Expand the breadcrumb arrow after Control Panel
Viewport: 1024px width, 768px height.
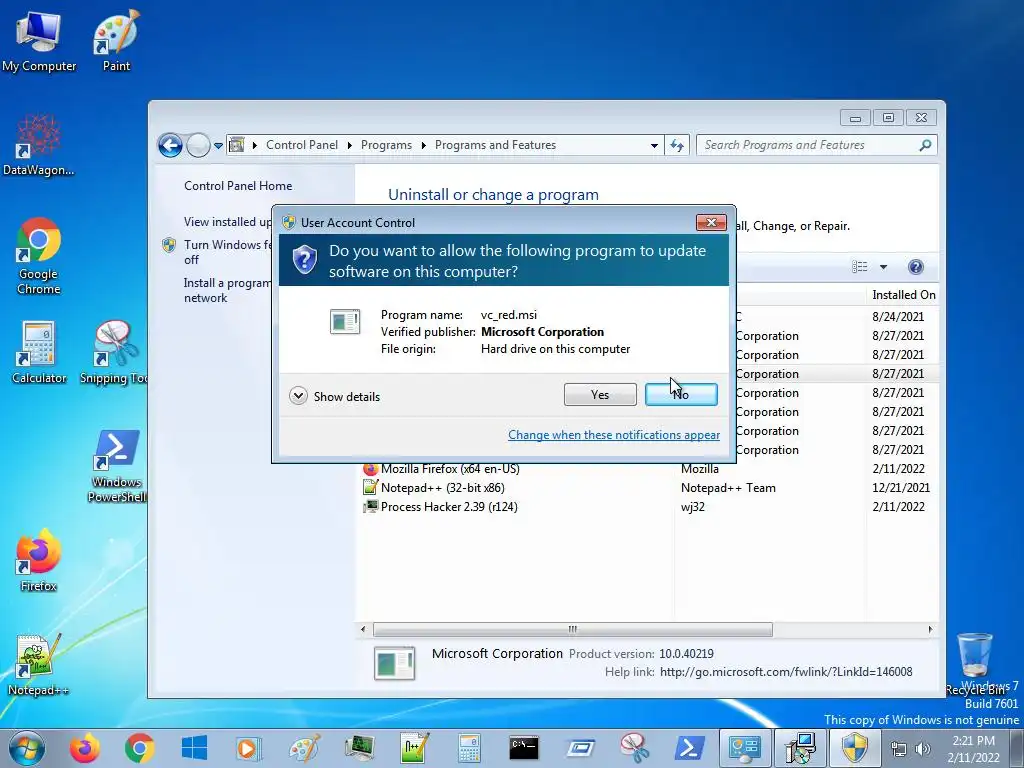[x=349, y=145]
